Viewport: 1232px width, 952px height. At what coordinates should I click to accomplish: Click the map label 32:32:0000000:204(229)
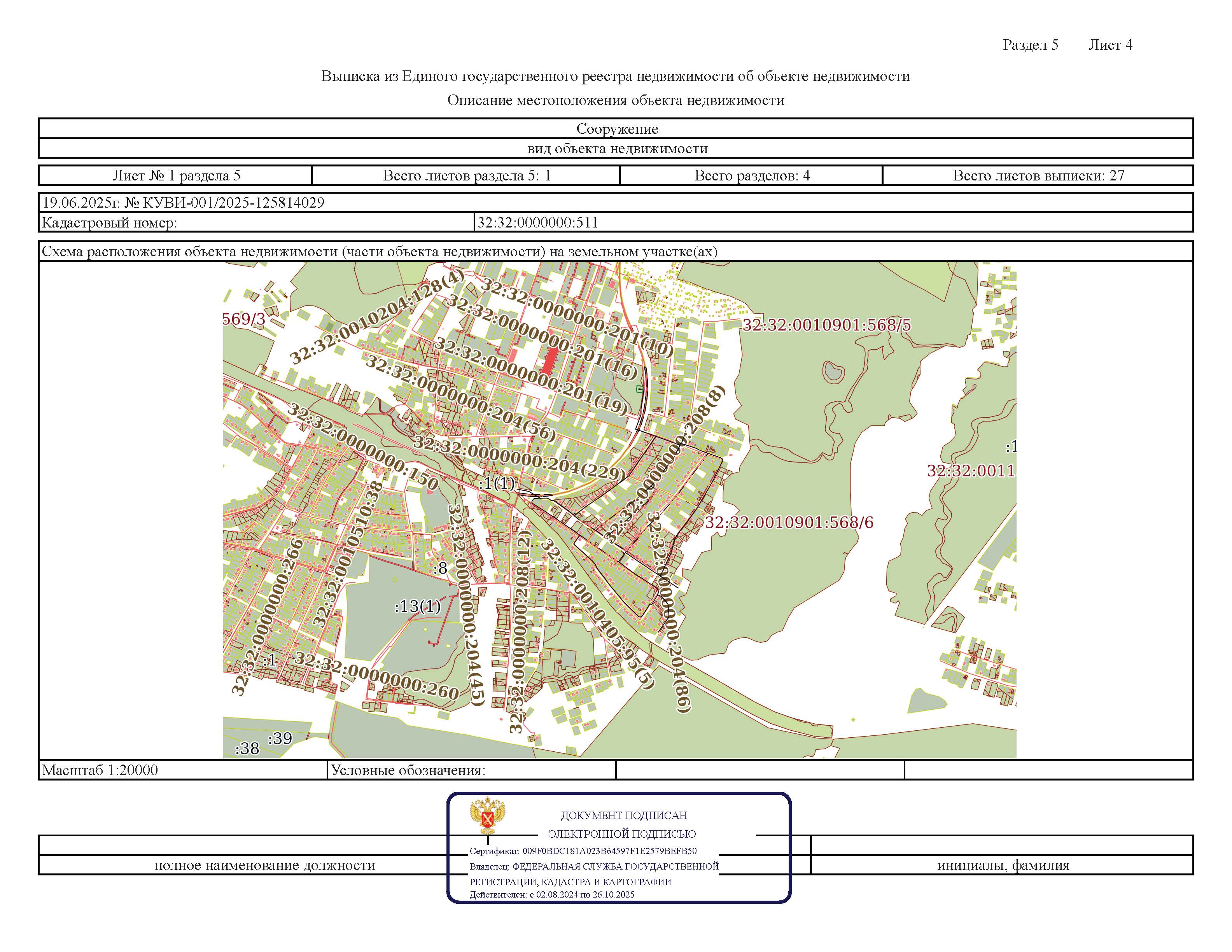point(519,458)
